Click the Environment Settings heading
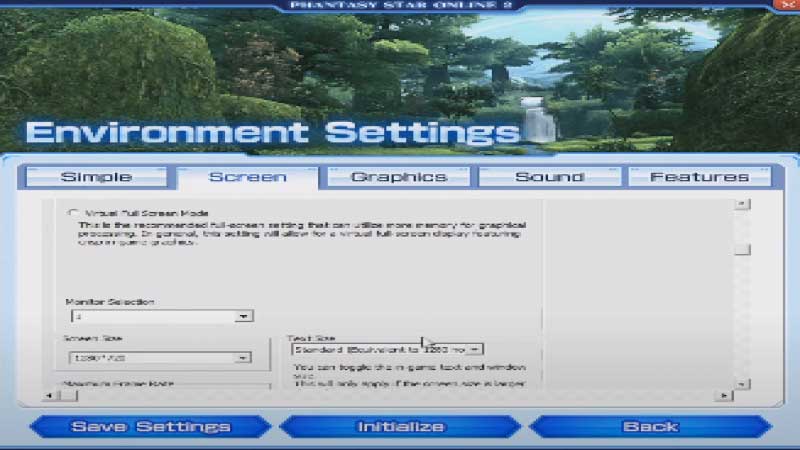This screenshot has height=450, width=800. click(x=272, y=133)
